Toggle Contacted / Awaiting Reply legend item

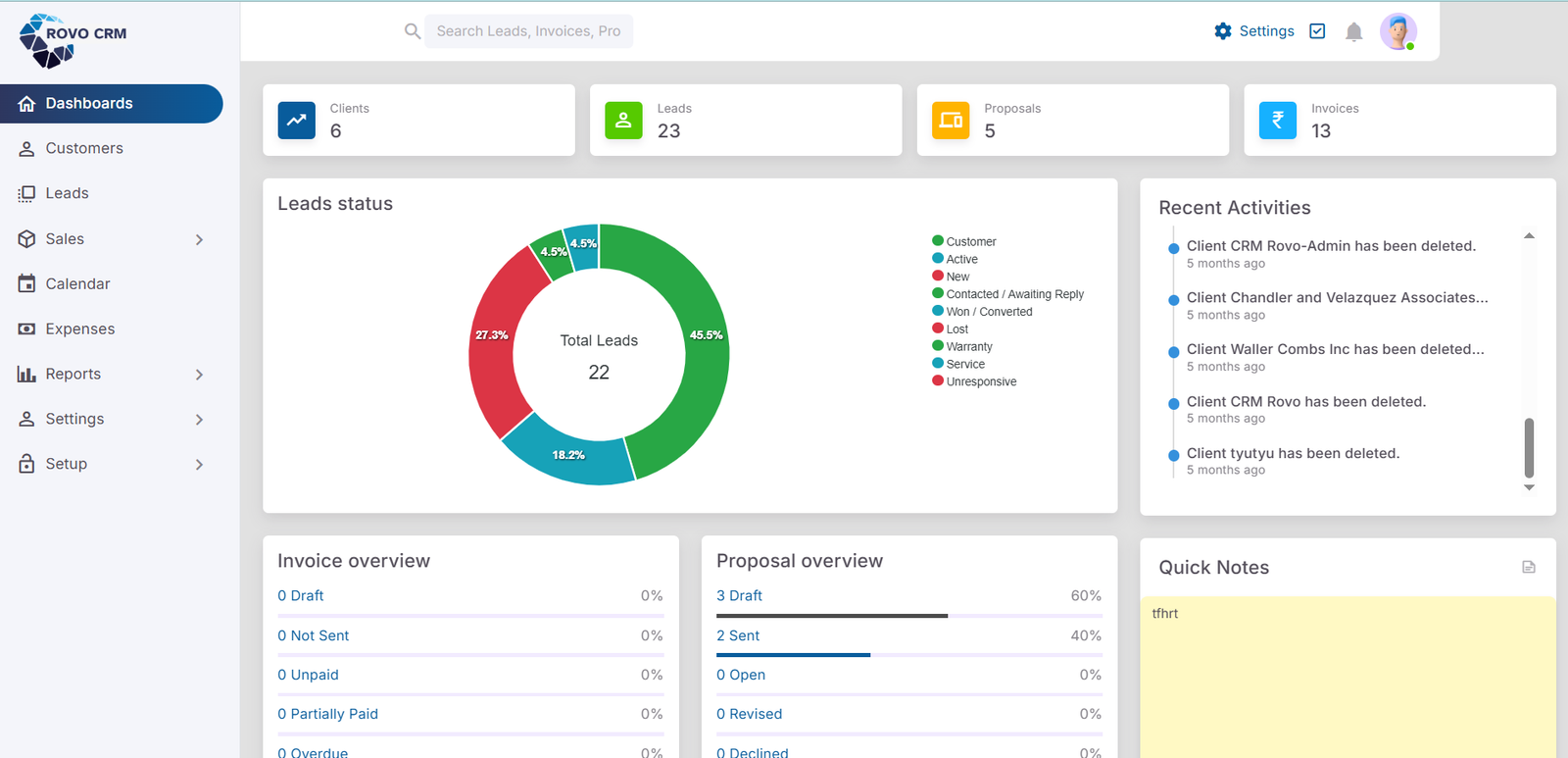click(1007, 294)
